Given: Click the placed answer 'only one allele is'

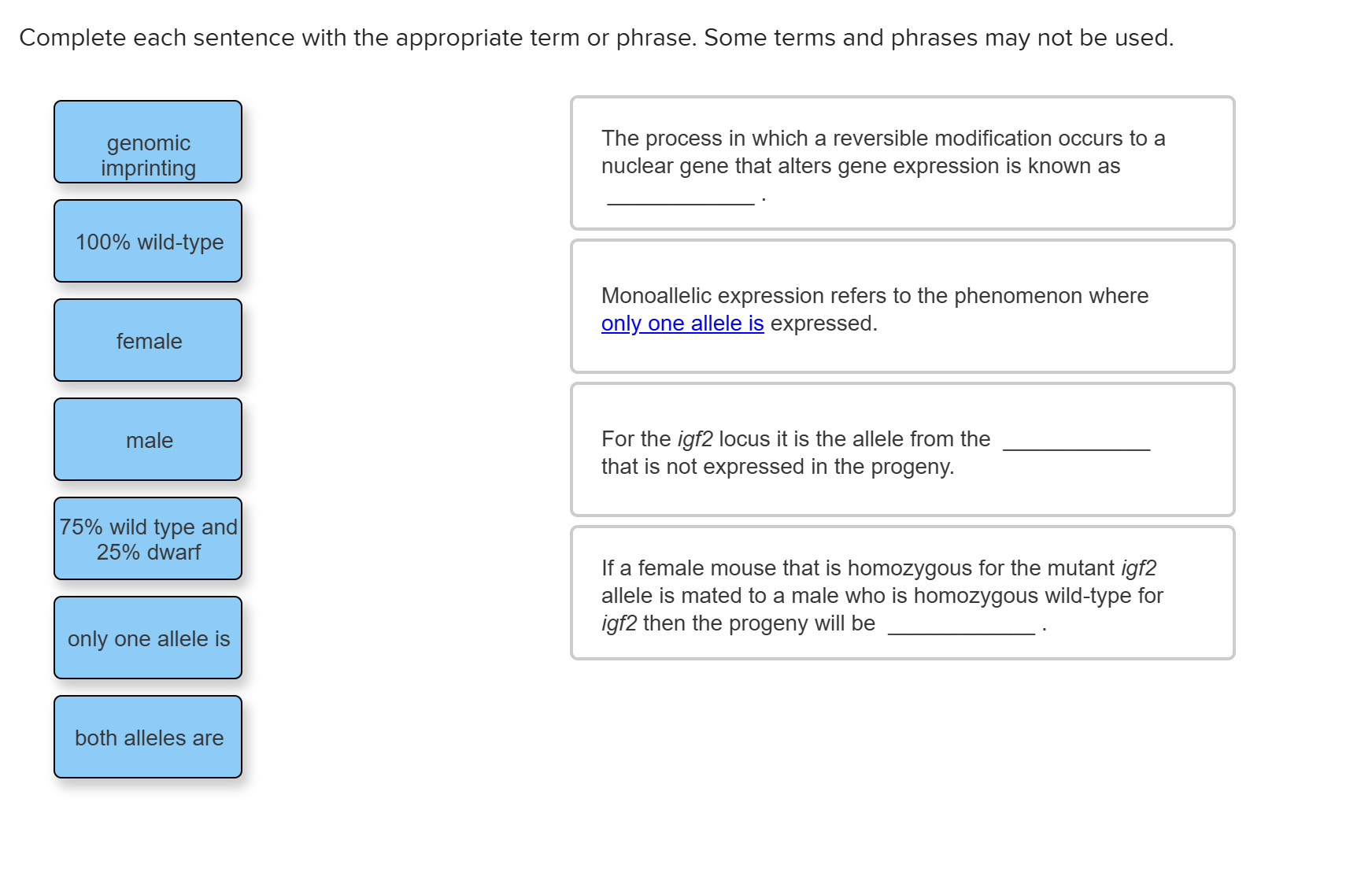Looking at the screenshot, I should 682,323.
